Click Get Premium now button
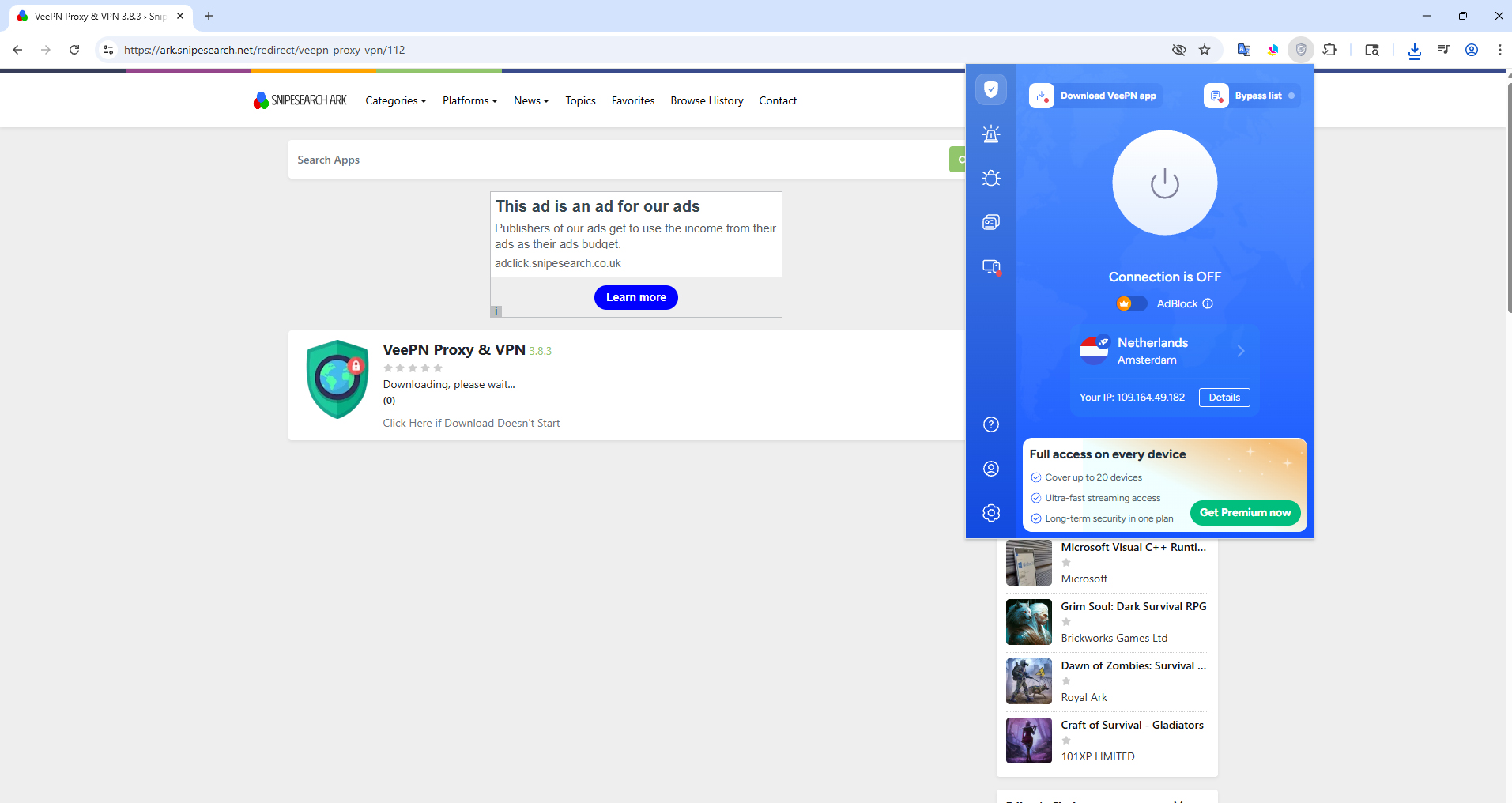This screenshot has width=1512, height=803. tap(1245, 512)
